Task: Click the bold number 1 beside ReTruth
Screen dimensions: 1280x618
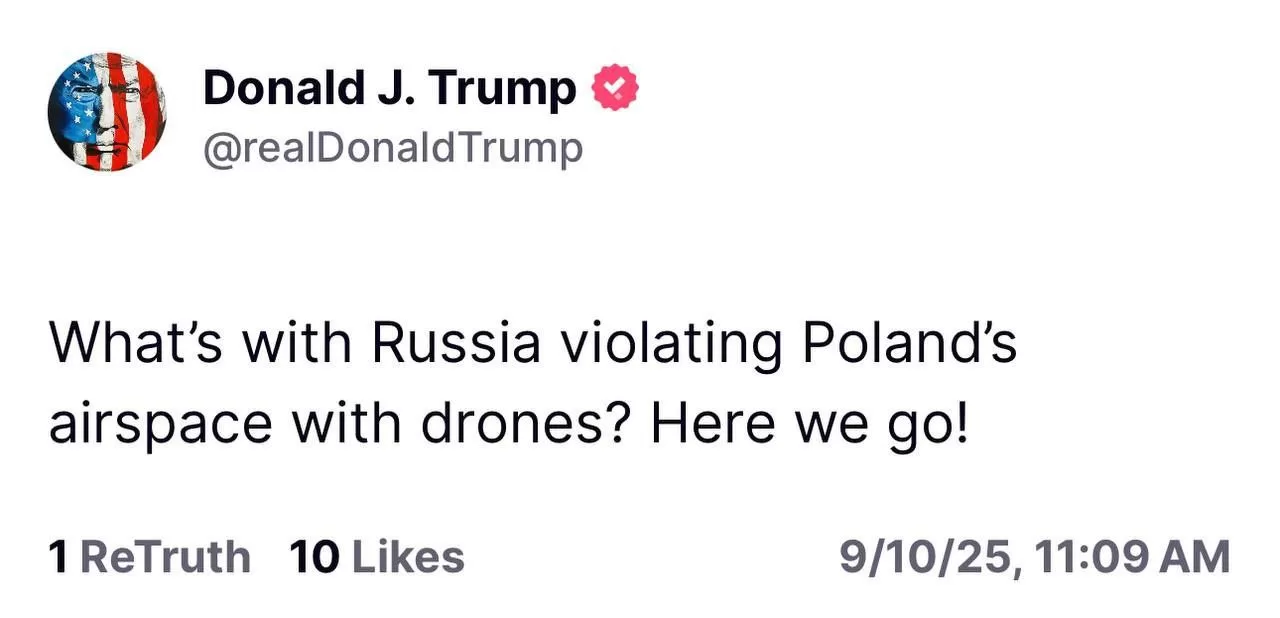Action: click(x=59, y=557)
